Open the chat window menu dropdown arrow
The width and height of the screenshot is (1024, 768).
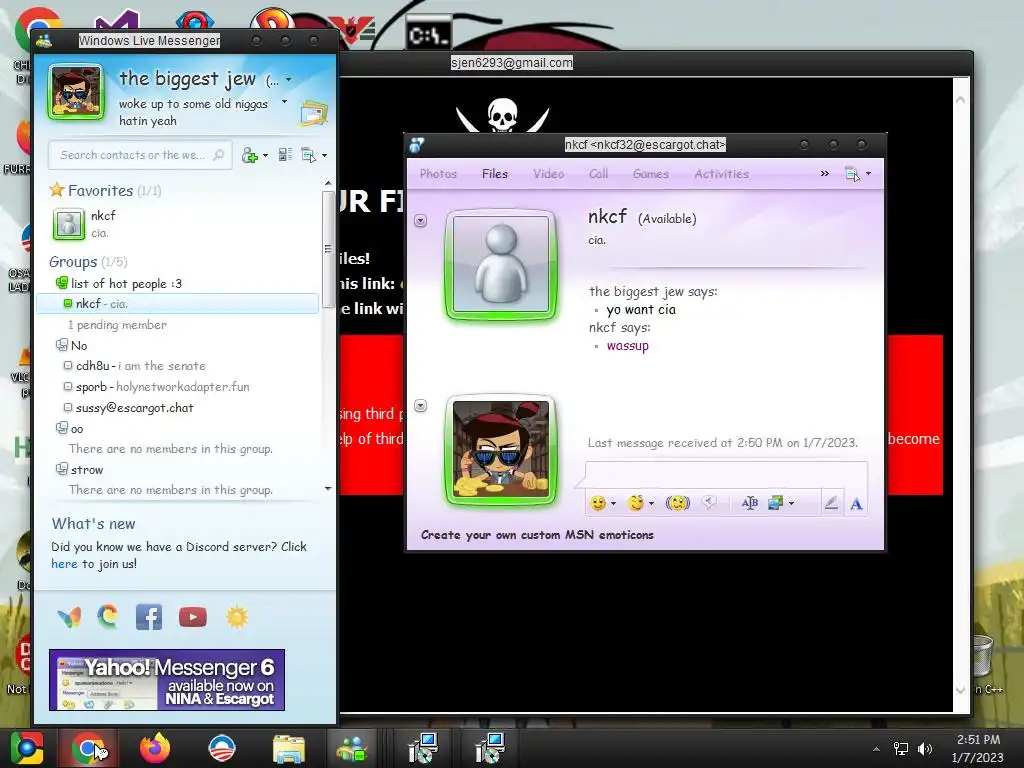click(x=868, y=174)
